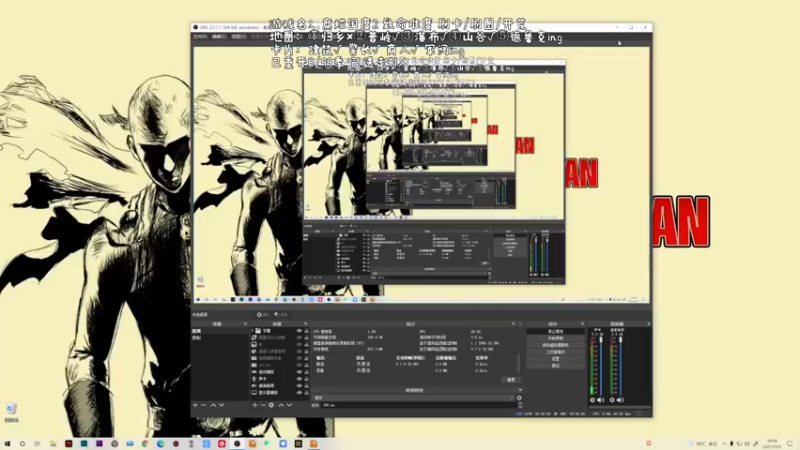This screenshot has width=800, height=450.
Task: Click the Audio Mixer horizontal scrollbar
Action: coord(619,407)
